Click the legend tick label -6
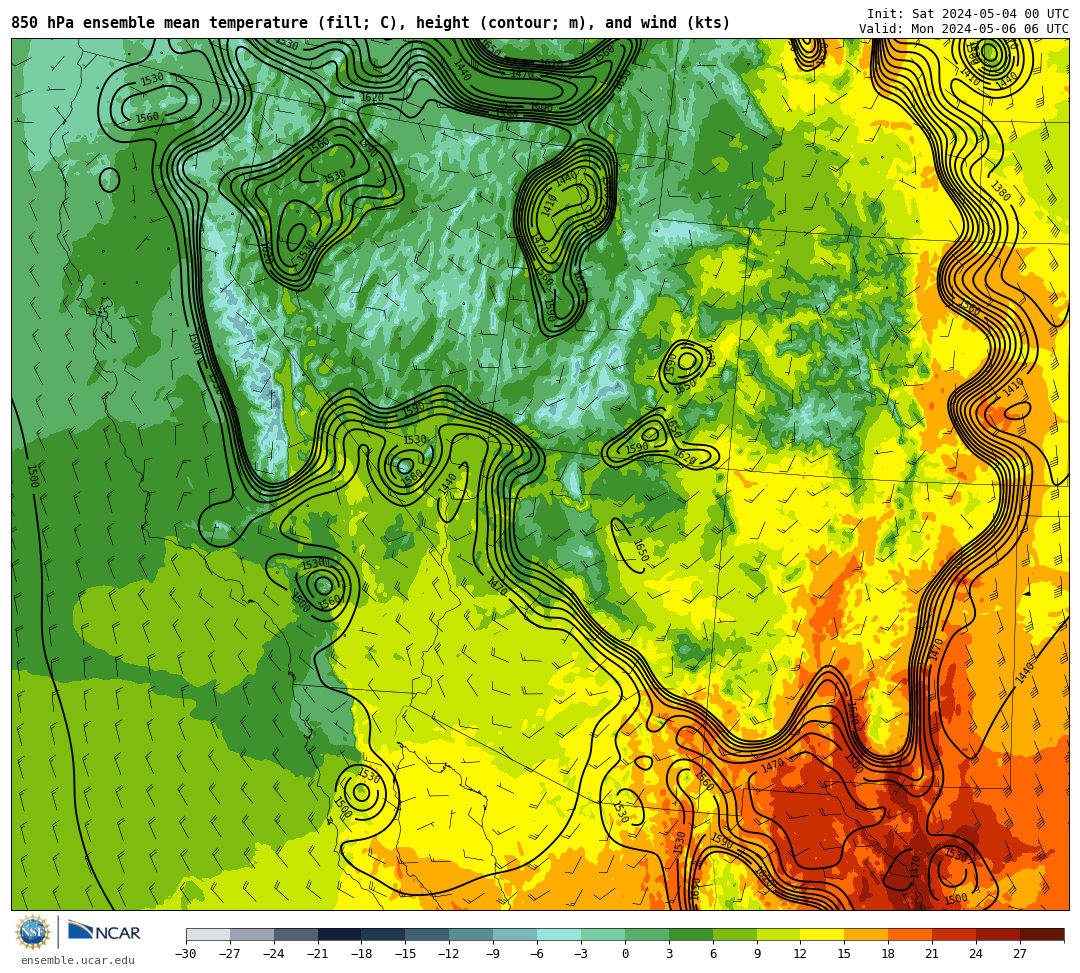This screenshot has height=973, width=1080. pos(537,954)
